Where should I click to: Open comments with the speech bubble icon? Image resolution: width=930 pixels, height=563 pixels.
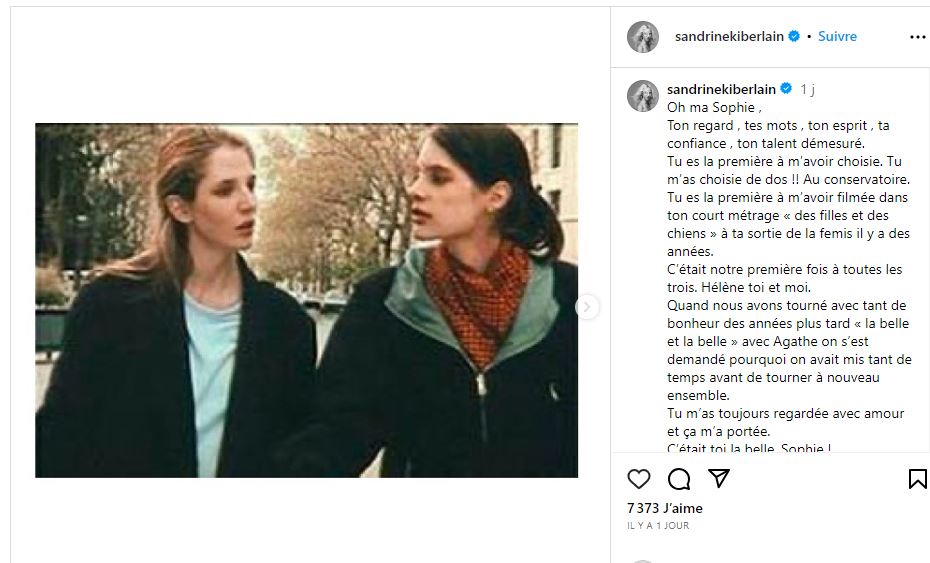coord(679,479)
